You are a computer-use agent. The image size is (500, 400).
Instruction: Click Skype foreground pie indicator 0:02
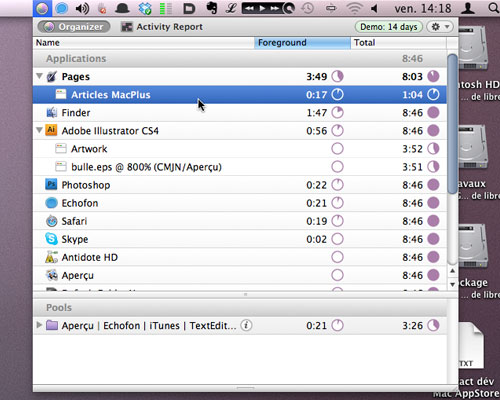[337, 239]
